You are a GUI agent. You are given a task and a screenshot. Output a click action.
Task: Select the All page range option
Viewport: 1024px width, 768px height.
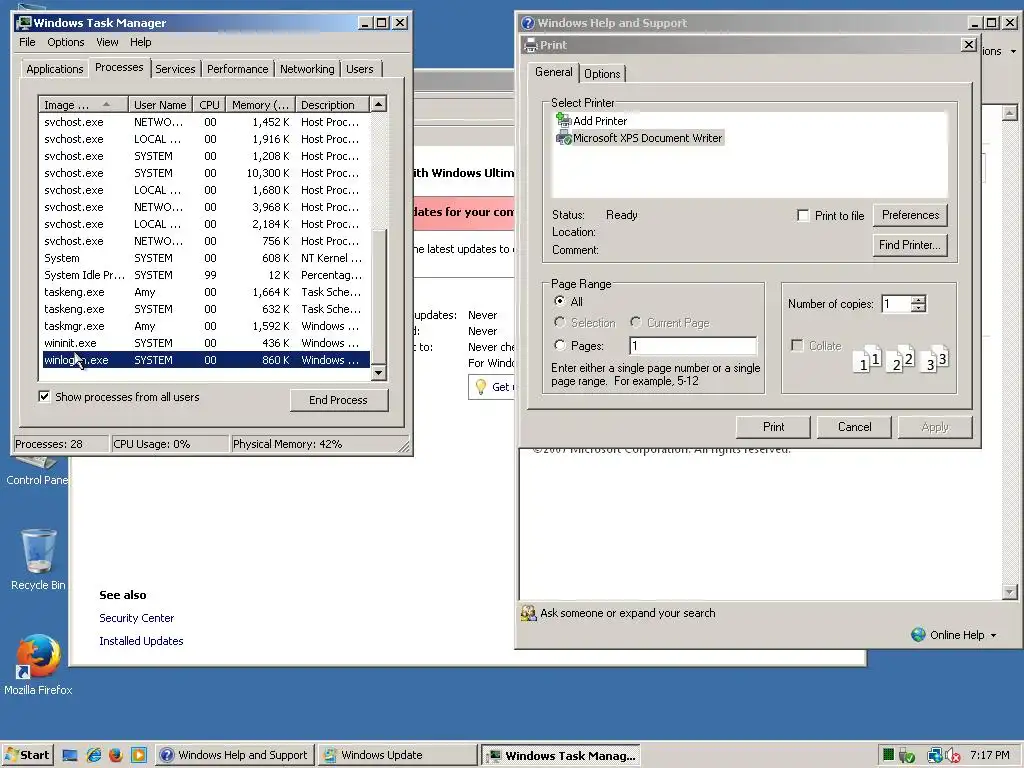coord(559,301)
